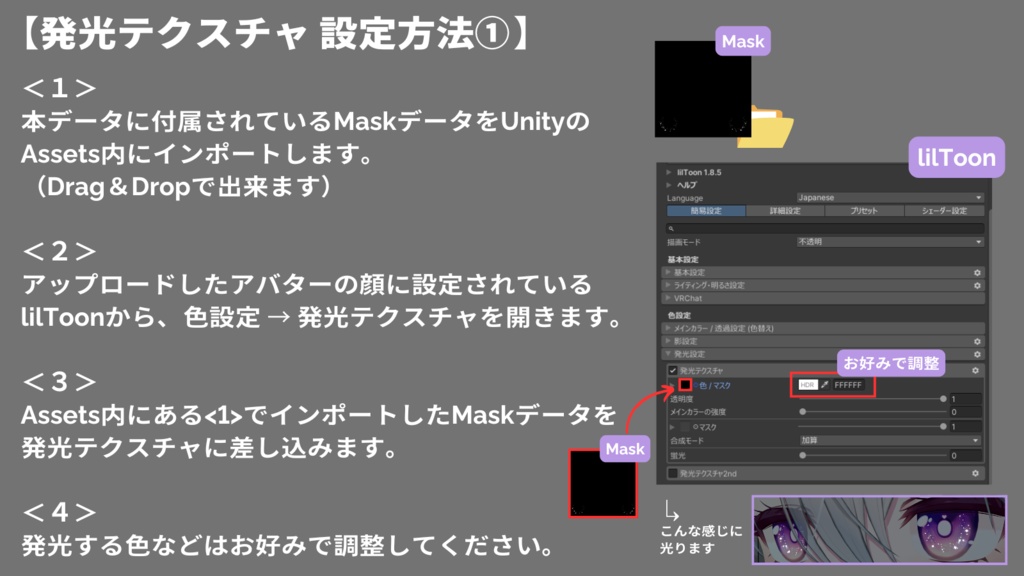This screenshot has height=576, width=1024.
Task: Open the 合成モード dropdown showing 加算
Action: tap(890, 440)
